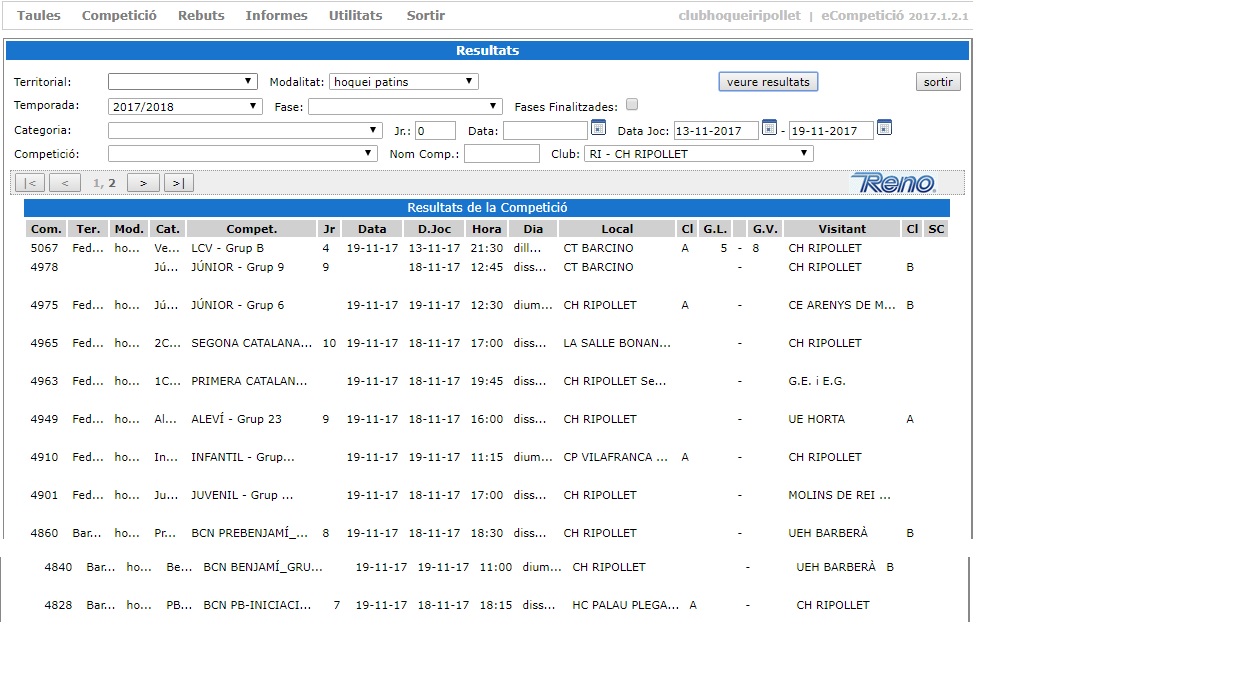Click the Nom Comp. input field

tap(502, 154)
